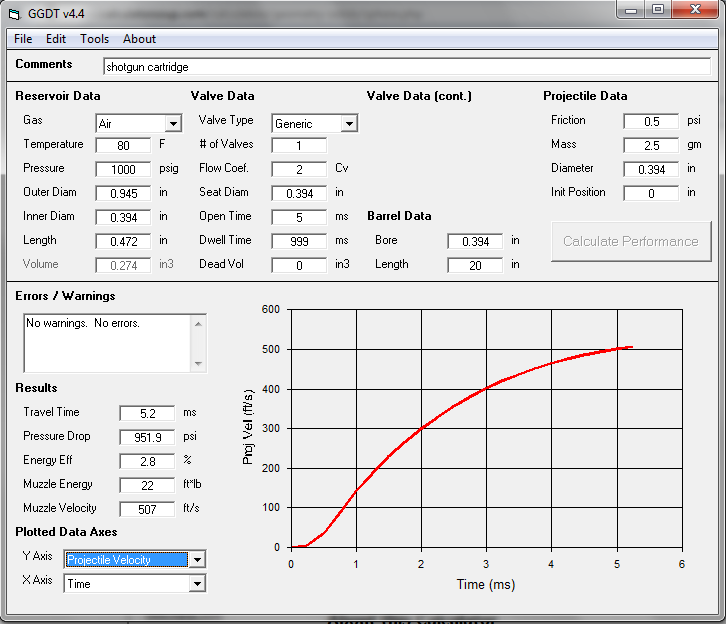
Task: Expand the Gas type dropdown
Action: pyautogui.click(x=173, y=124)
